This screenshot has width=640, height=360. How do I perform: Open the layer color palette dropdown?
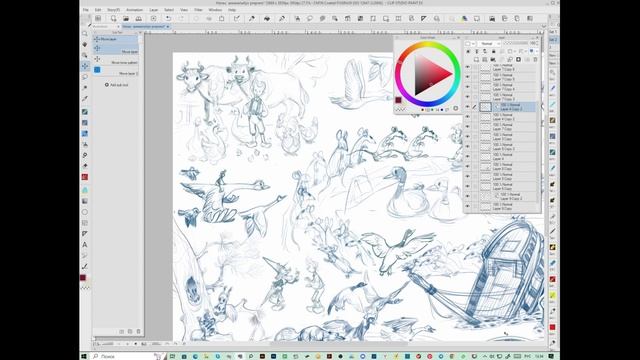pos(470,44)
